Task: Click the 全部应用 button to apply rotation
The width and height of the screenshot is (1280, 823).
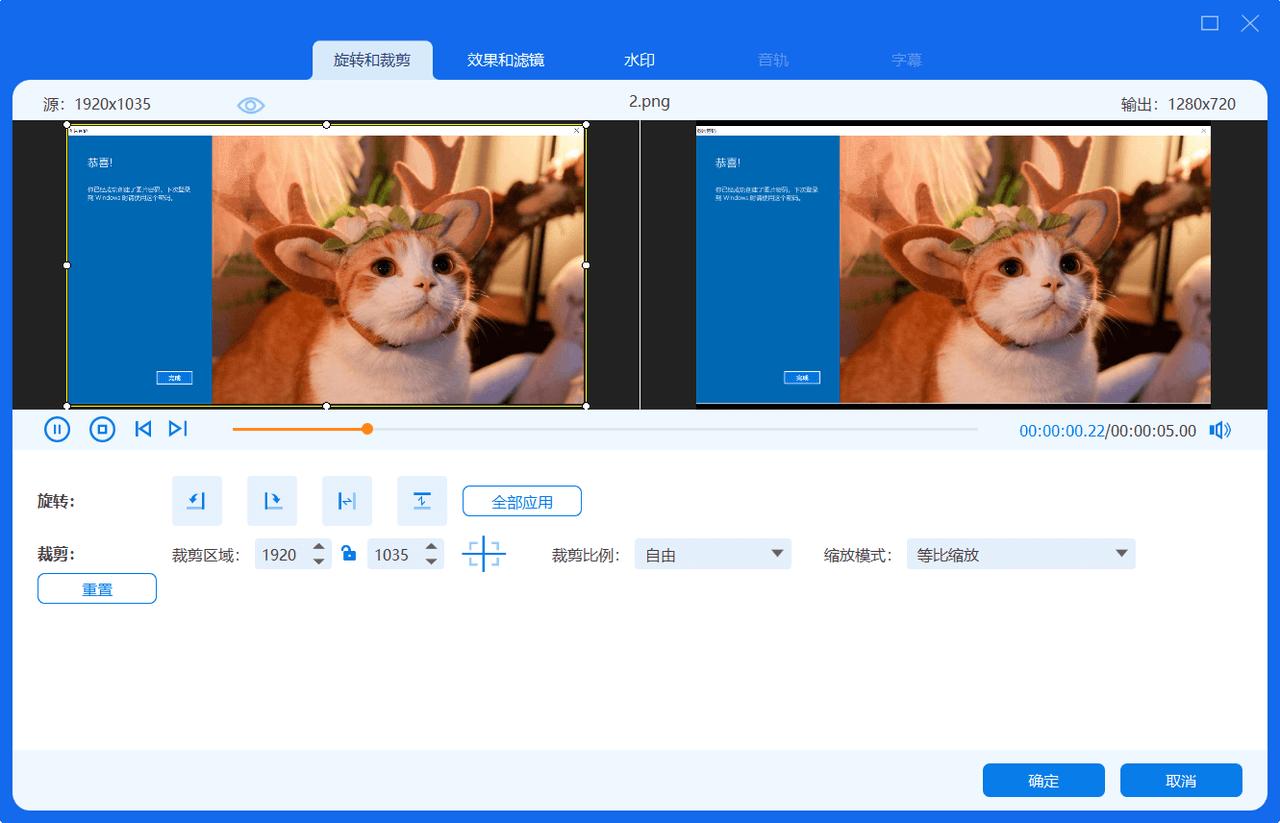Action: click(521, 501)
